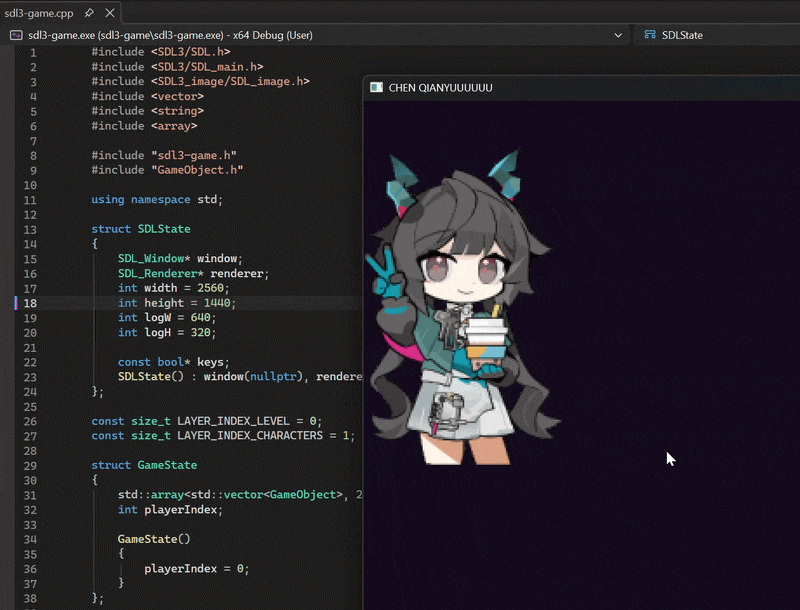Click the 'playerIndex = 0;' line
The height and width of the screenshot is (610, 800).
point(196,569)
